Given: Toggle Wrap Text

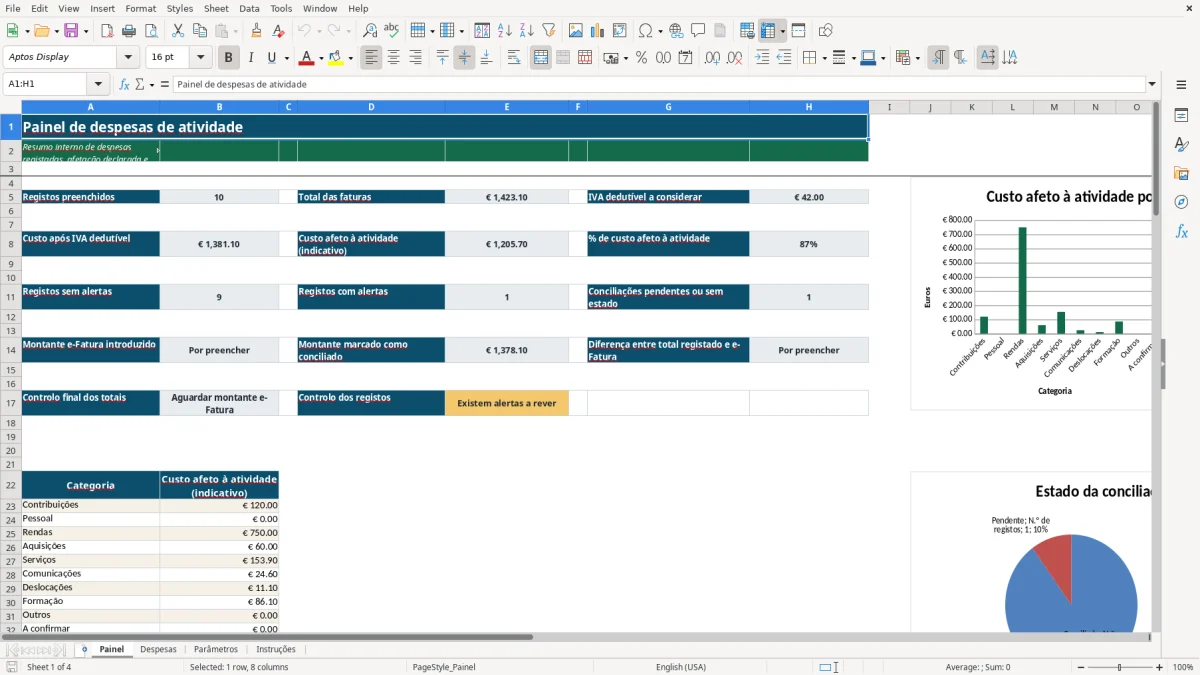Looking at the screenshot, I should point(514,58).
